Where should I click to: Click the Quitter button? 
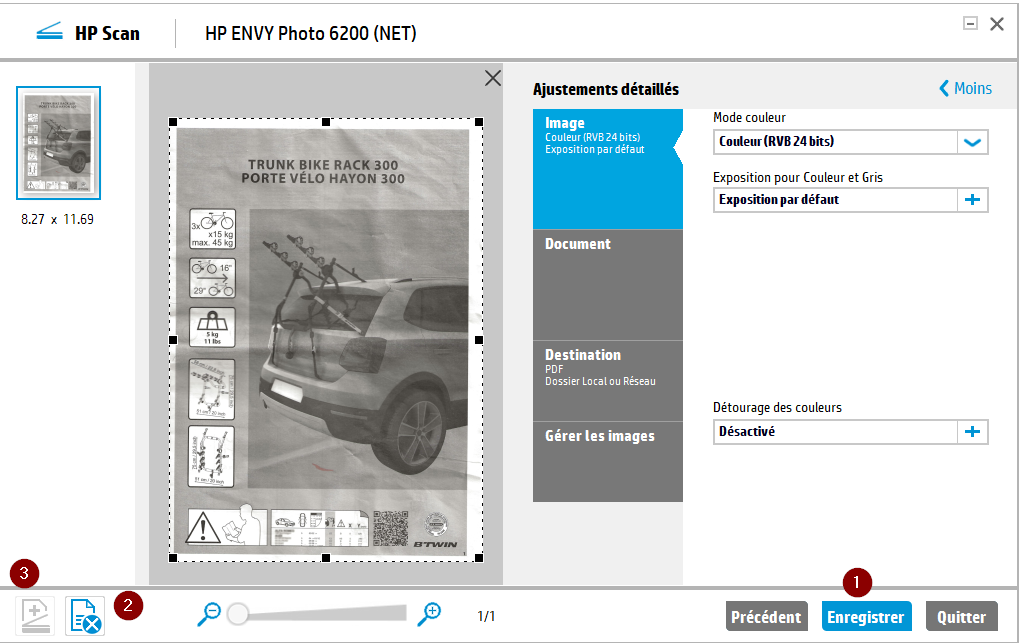(x=962, y=616)
